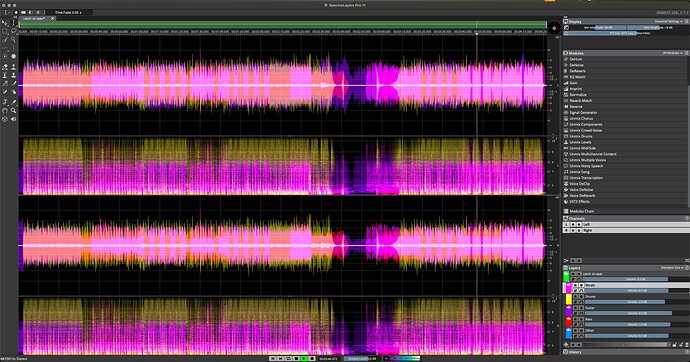Toggle visibility of the Guitar layer
The height and width of the screenshot is (362, 690).
576,308
